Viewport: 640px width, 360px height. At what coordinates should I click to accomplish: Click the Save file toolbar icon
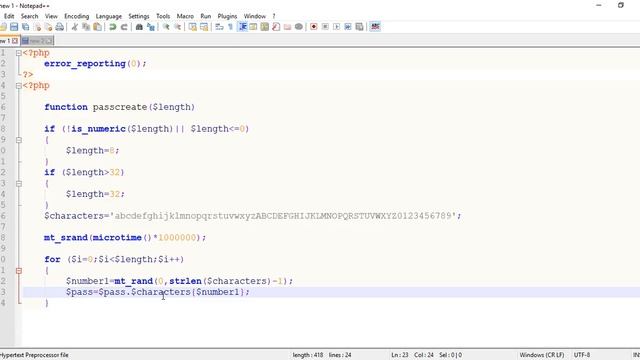coord(14,27)
